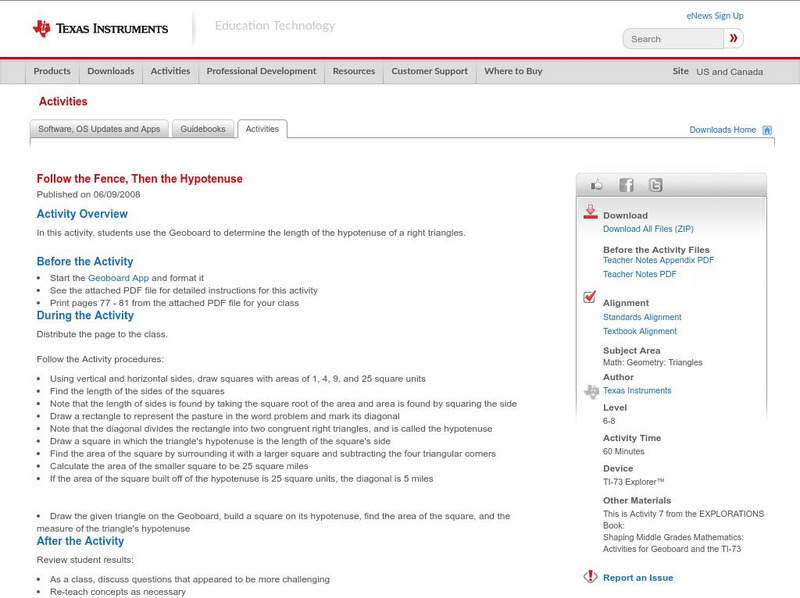Switch to the Guidebooks tab

204,129
